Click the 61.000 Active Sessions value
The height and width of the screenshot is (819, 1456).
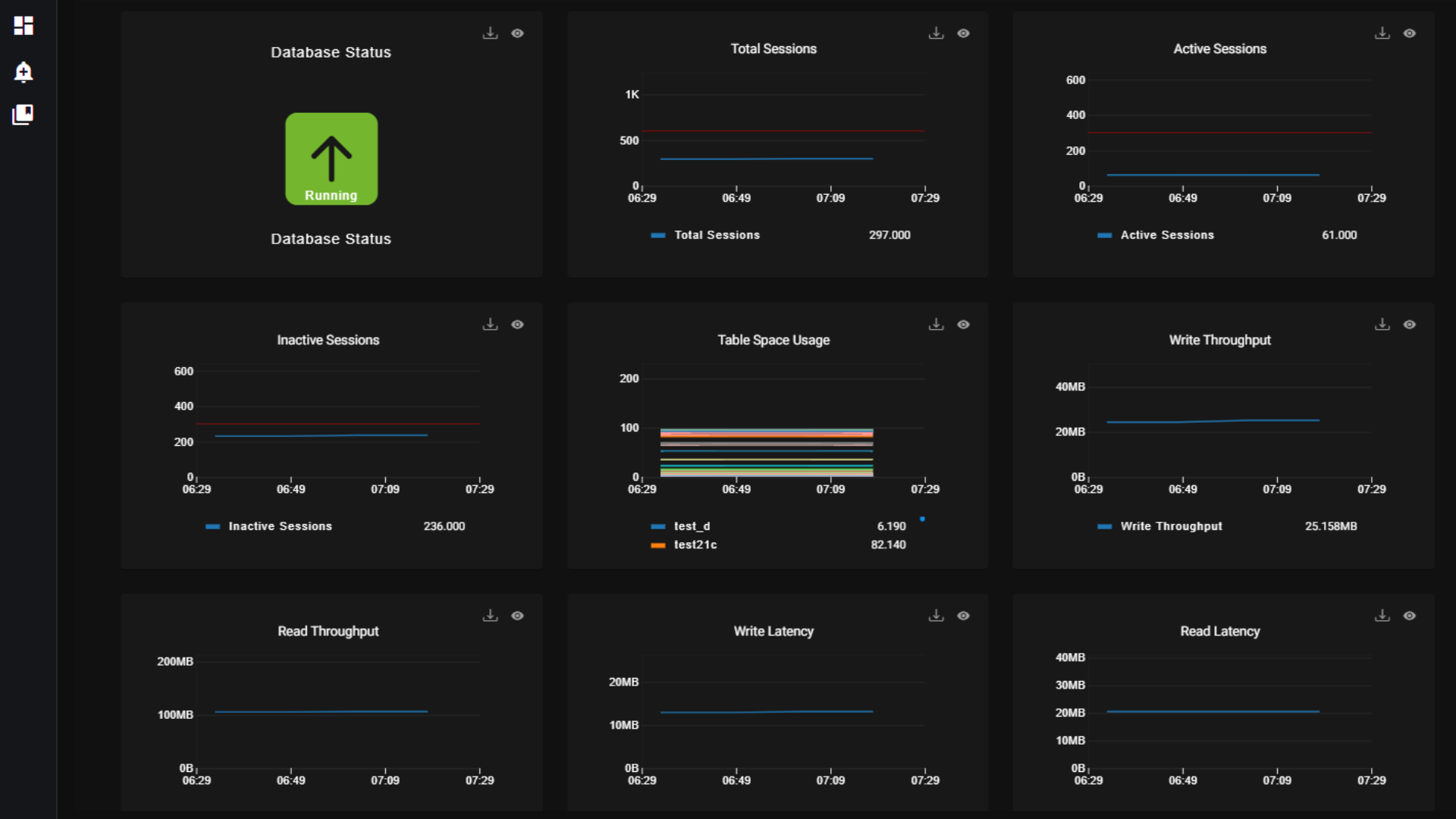1339,235
